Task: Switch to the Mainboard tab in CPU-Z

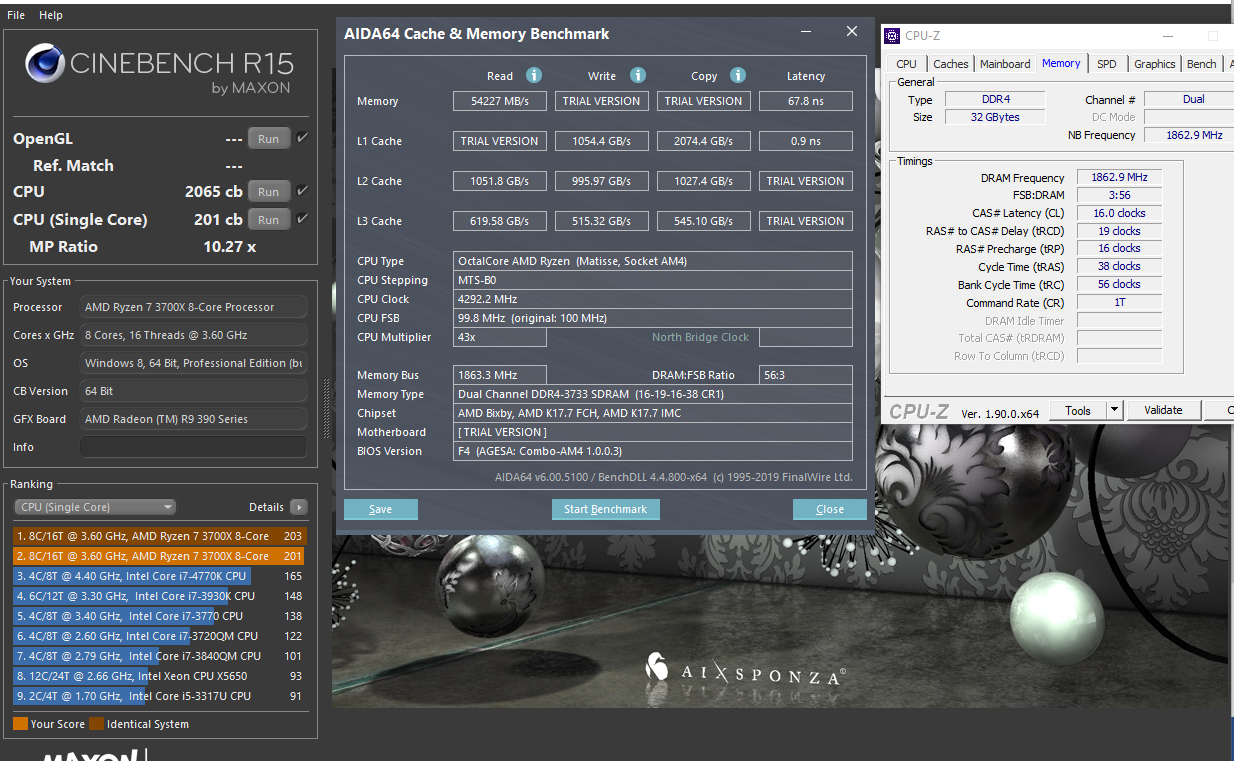Action: 1005,64
